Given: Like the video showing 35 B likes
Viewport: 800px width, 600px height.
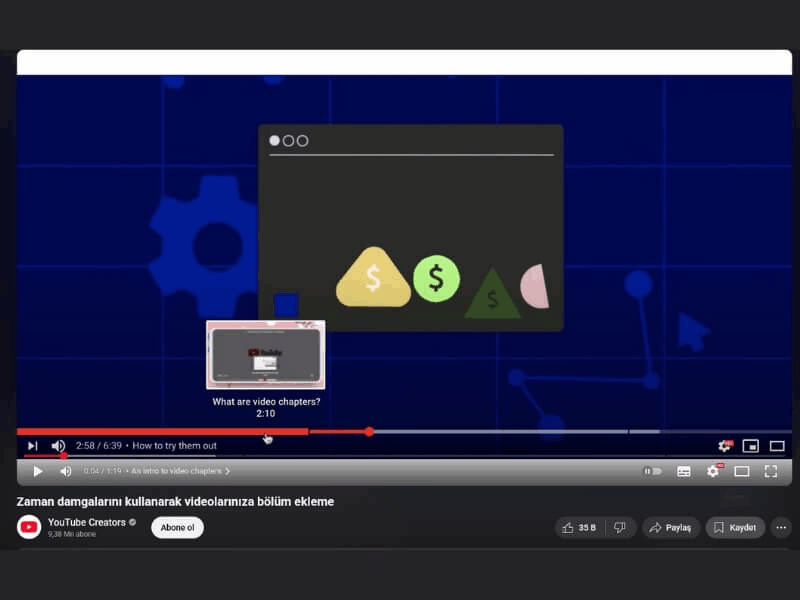Looking at the screenshot, I should [x=580, y=527].
